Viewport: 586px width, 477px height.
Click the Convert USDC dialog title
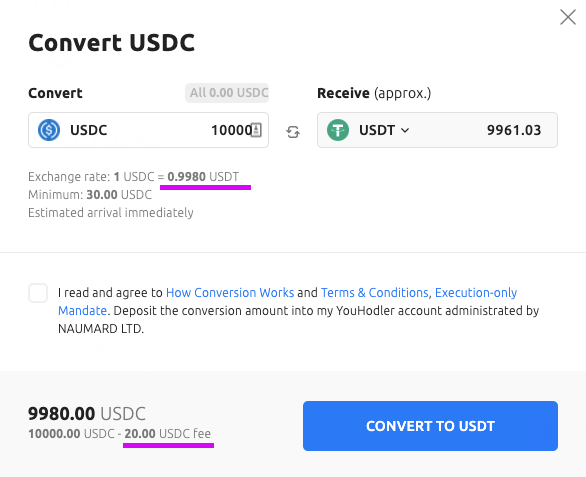click(x=111, y=42)
